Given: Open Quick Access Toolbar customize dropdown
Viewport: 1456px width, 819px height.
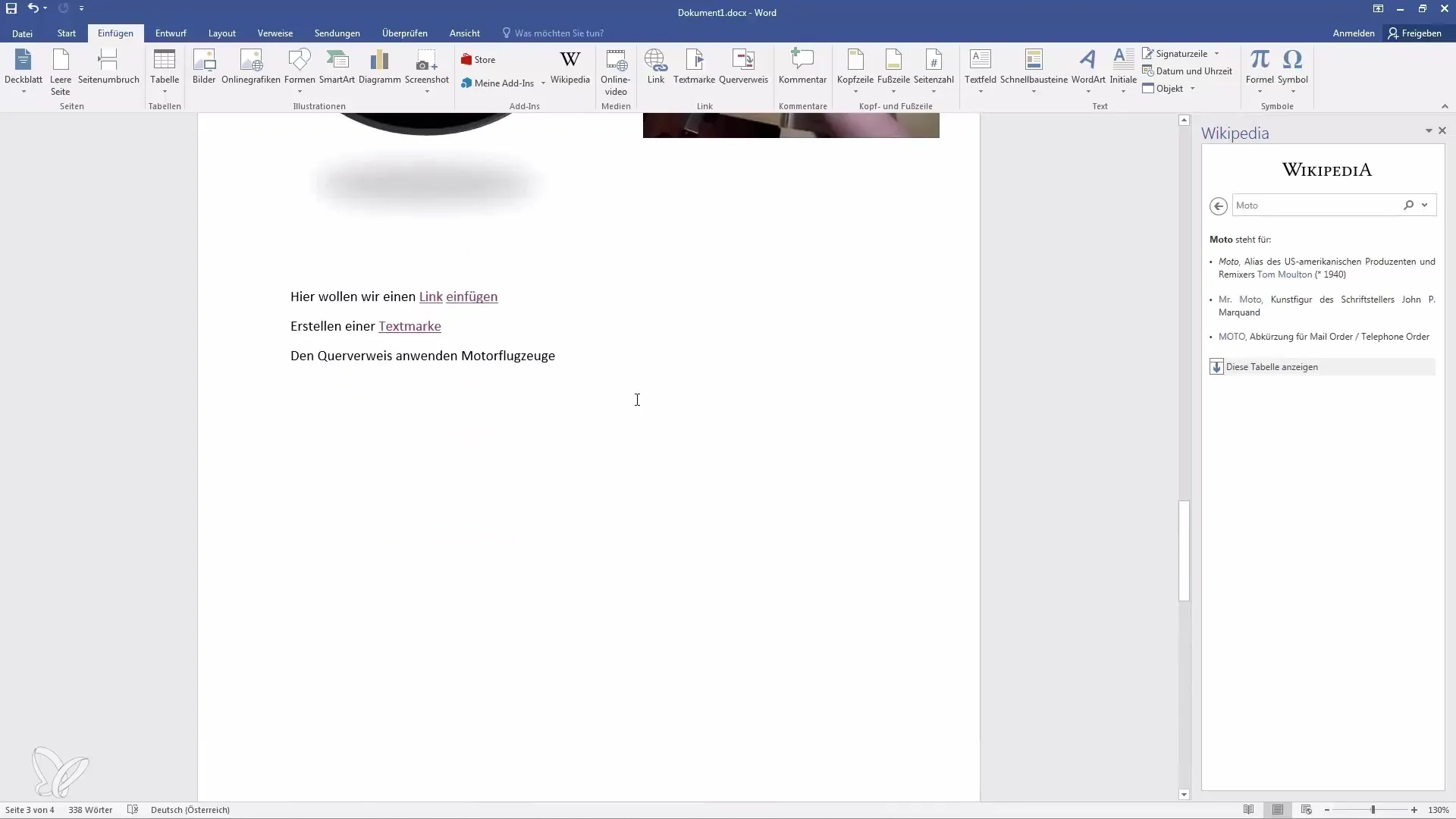Looking at the screenshot, I should coord(81,9).
